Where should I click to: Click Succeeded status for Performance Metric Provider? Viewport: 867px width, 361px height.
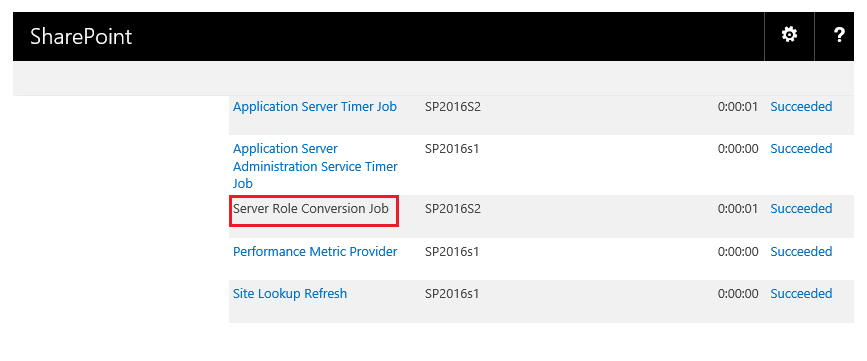click(801, 252)
